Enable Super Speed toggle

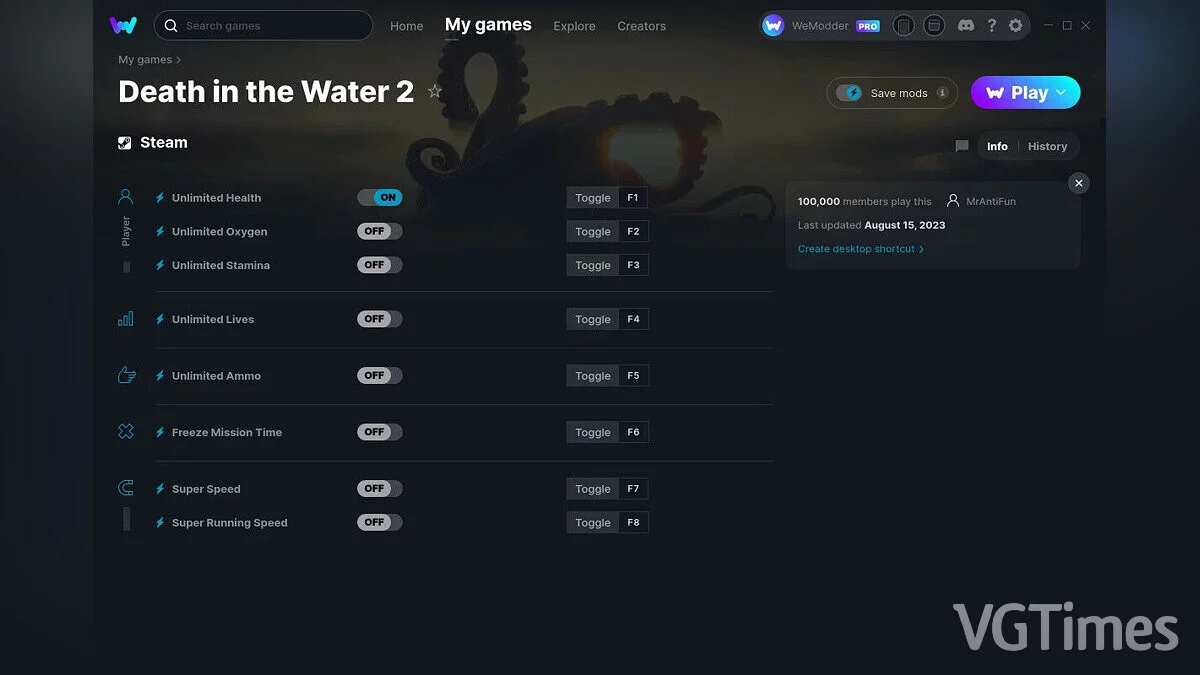coord(380,489)
